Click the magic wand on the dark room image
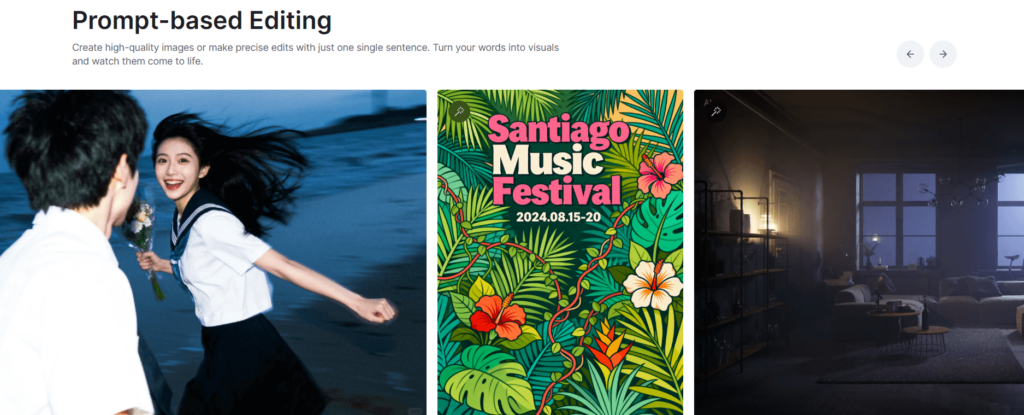The height and width of the screenshot is (415, 1024). tap(716, 111)
